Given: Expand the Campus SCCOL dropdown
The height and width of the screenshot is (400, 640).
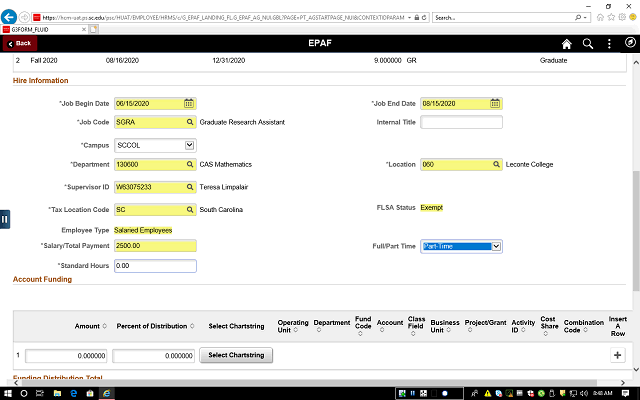Looking at the screenshot, I should [x=189, y=145].
